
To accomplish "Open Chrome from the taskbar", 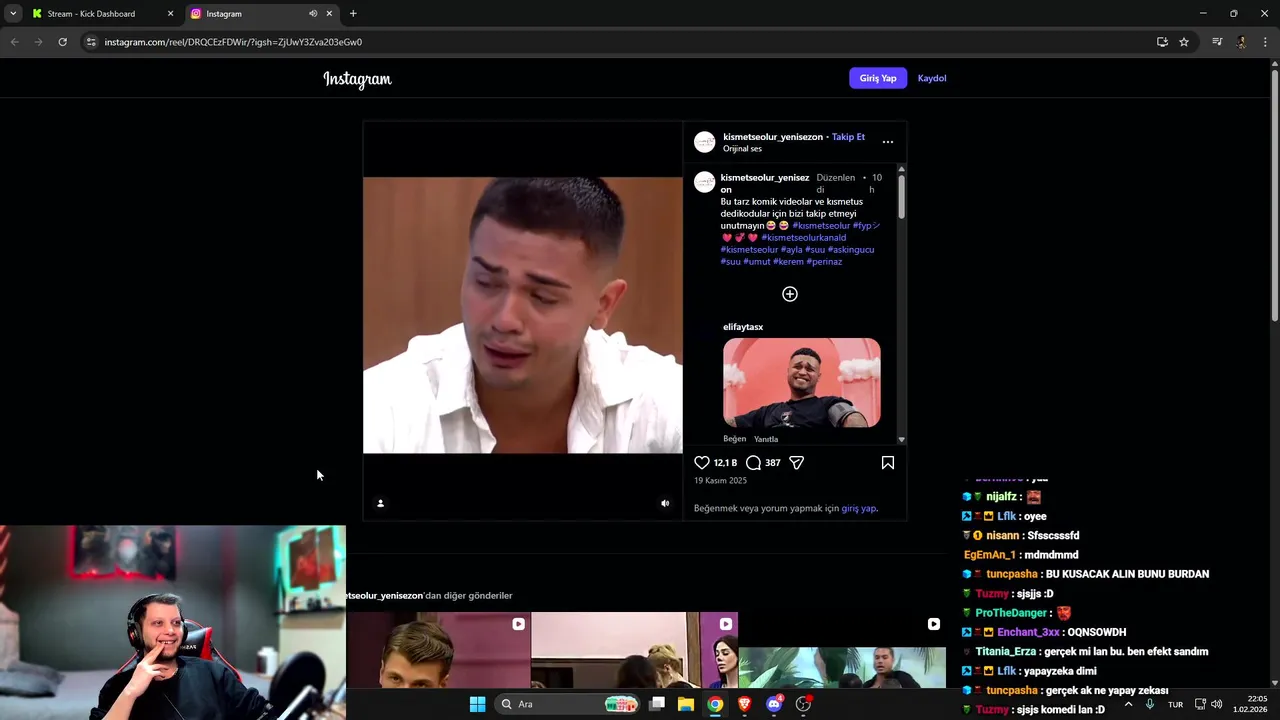I will 715,704.
